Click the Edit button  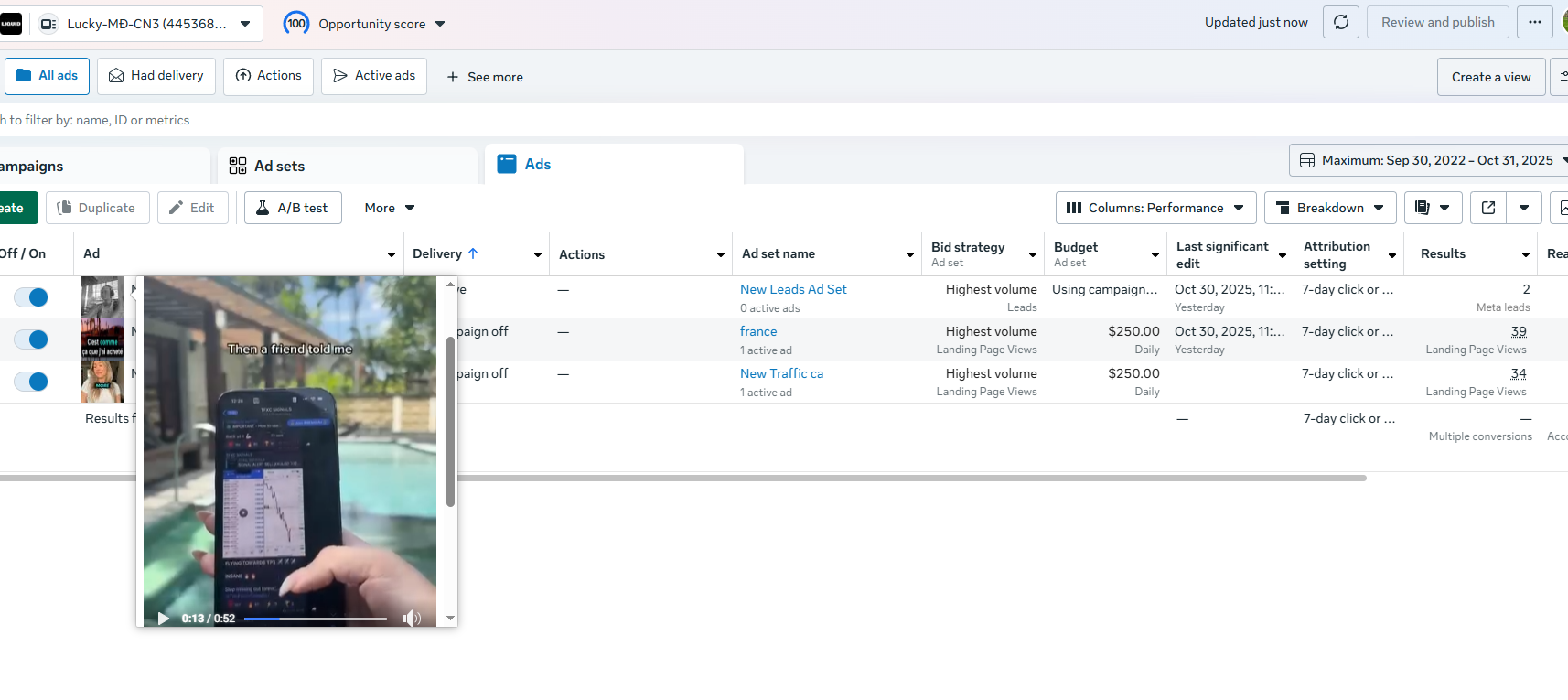[192, 208]
